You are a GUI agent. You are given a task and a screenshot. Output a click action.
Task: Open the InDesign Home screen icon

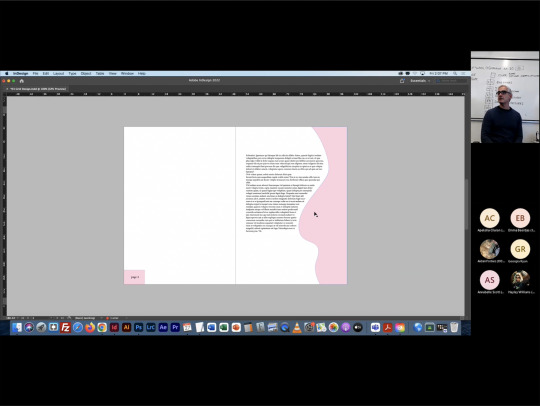22,81
